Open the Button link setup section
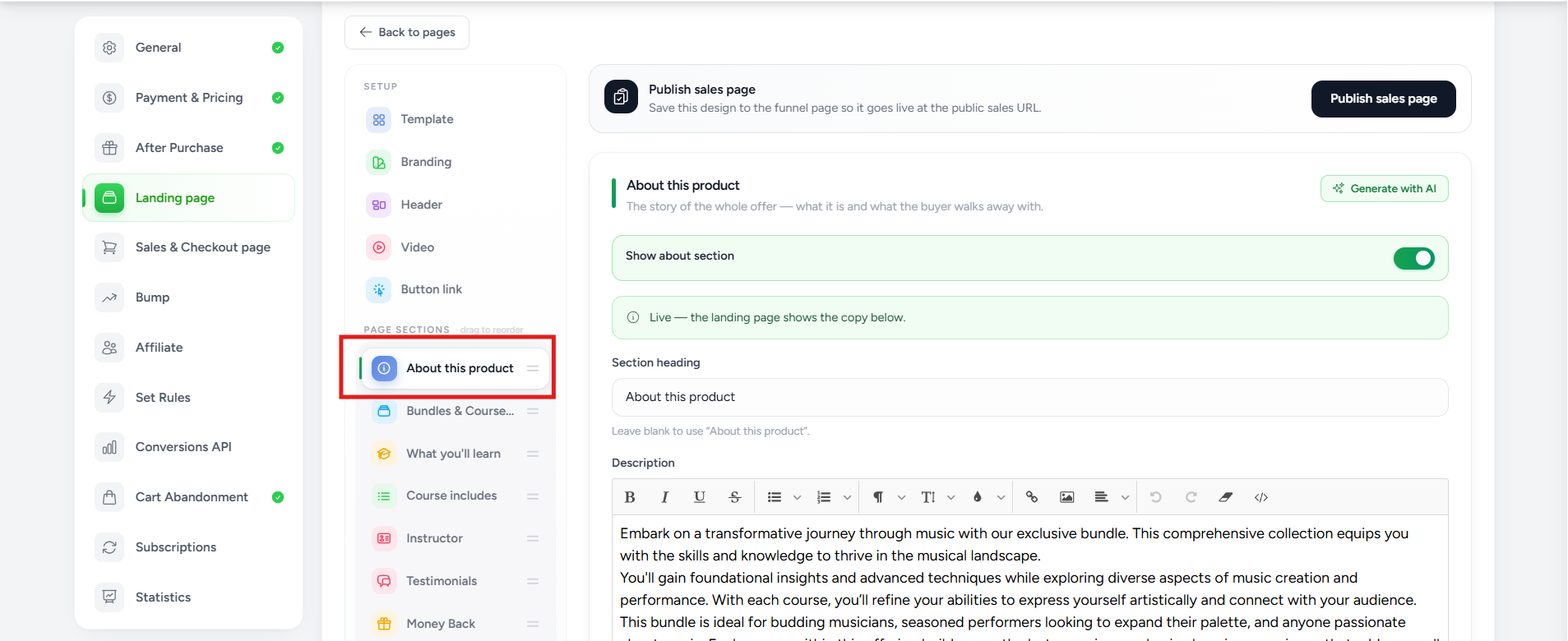 [456, 289]
